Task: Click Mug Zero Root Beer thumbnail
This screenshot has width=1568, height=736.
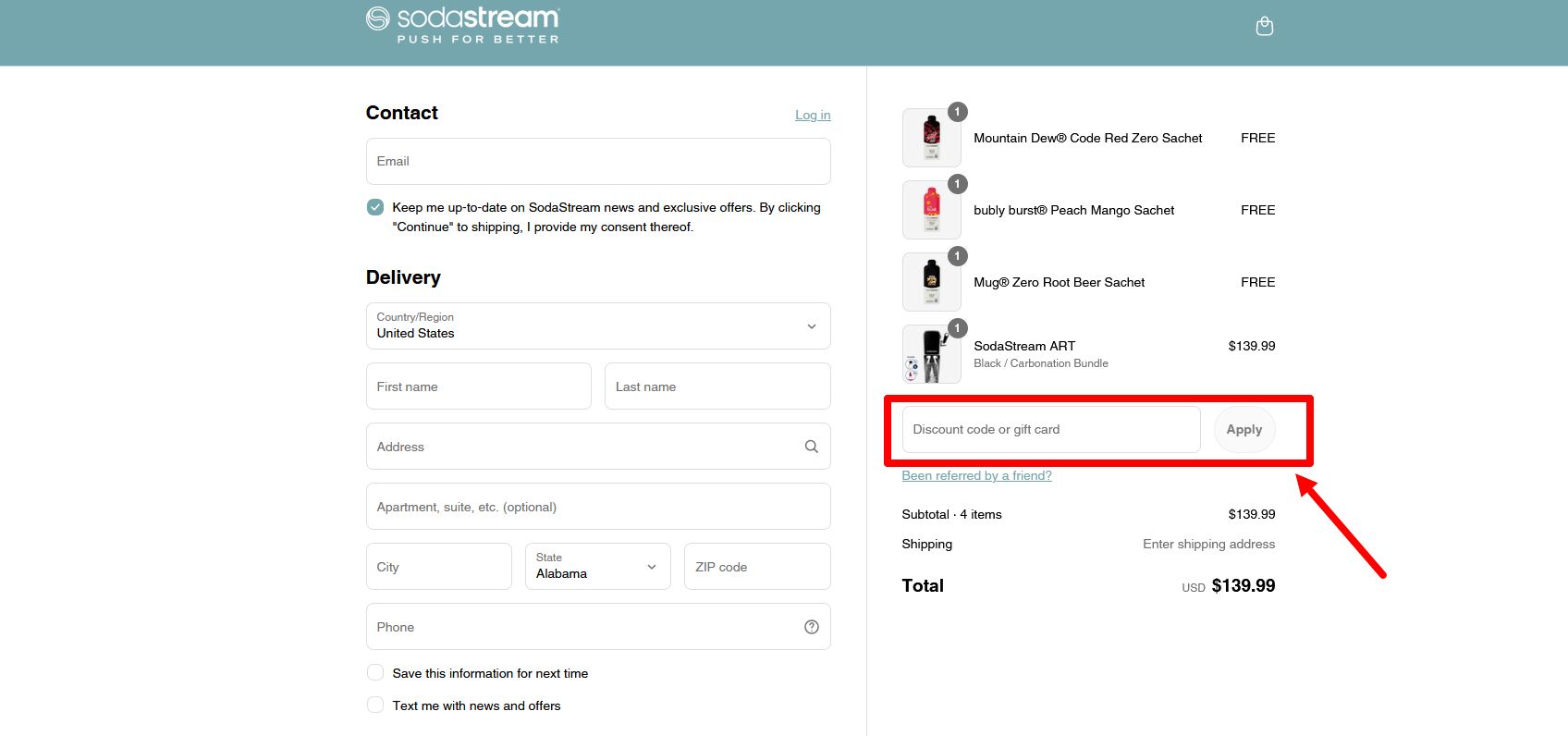Action: coord(931,282)
